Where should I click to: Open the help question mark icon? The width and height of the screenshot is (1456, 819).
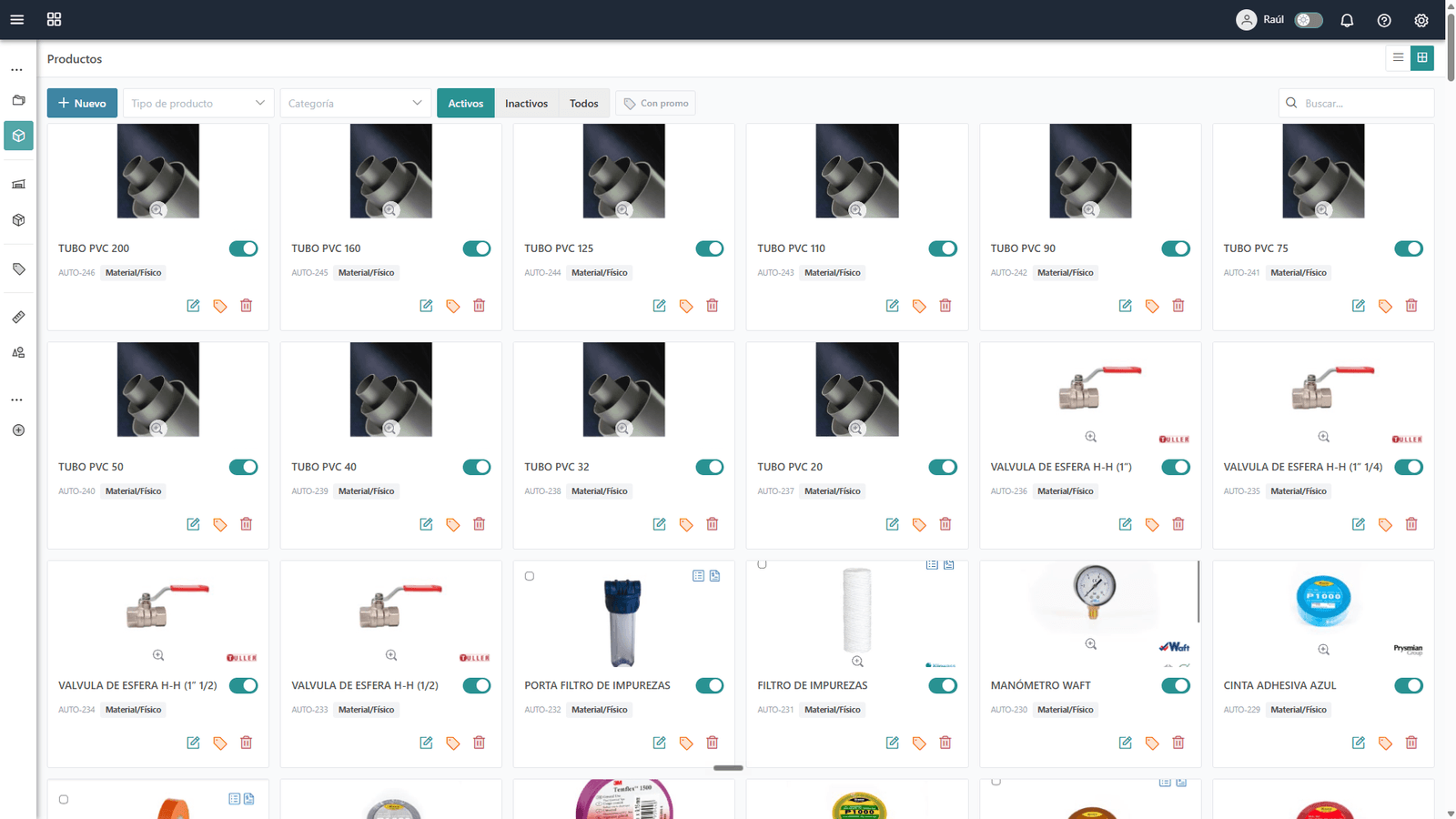click(x=1384, y=20)
